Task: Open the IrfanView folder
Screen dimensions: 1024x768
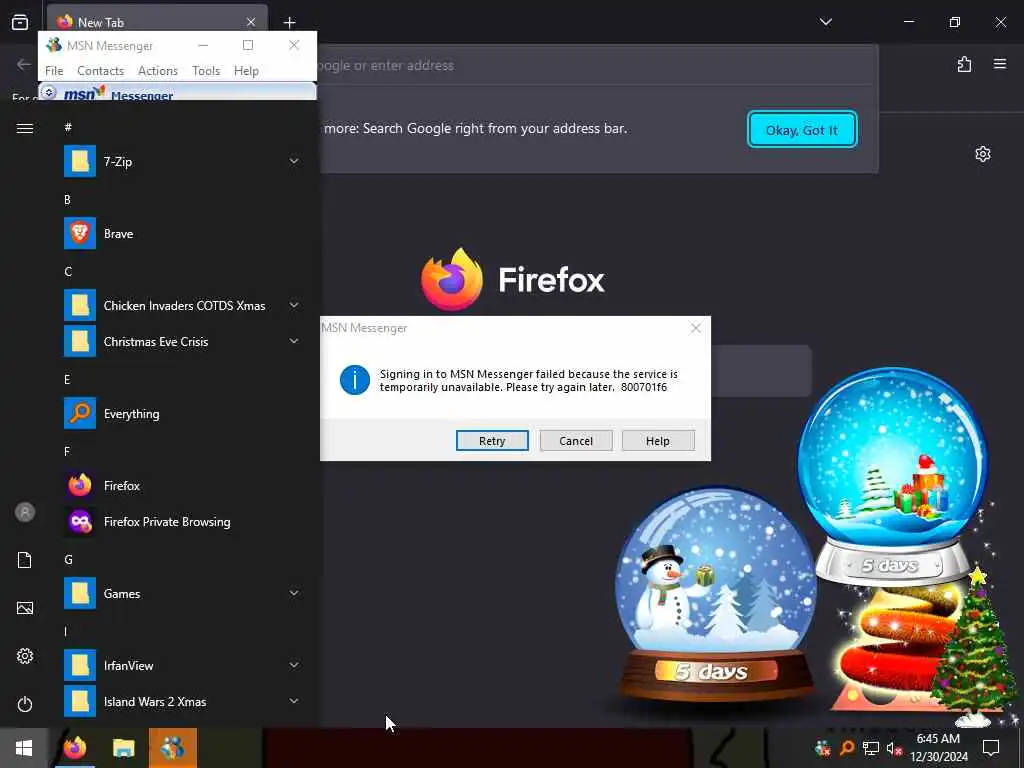Action: pyautogui.click(x=182, y=665)
